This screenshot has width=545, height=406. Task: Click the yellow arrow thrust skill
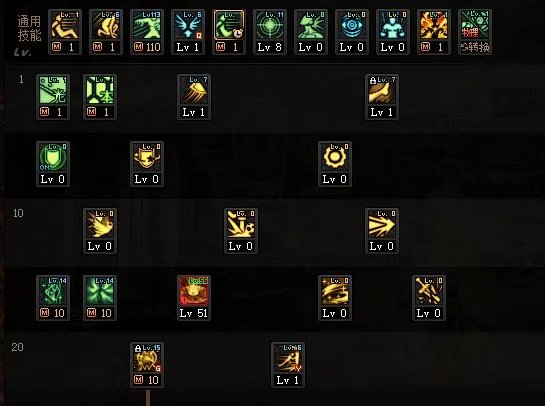point(382,224)
